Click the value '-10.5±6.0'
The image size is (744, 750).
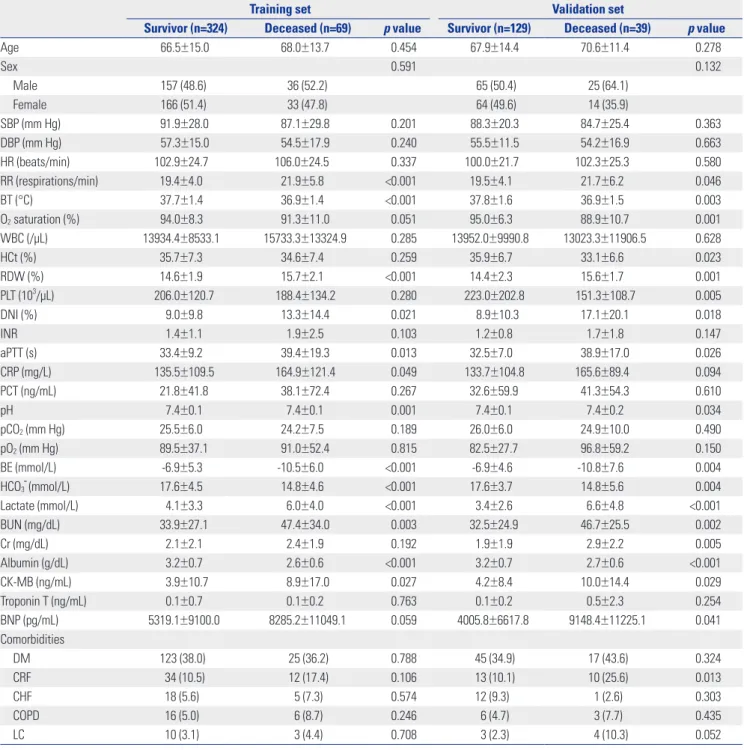click(x=300, y=468)
